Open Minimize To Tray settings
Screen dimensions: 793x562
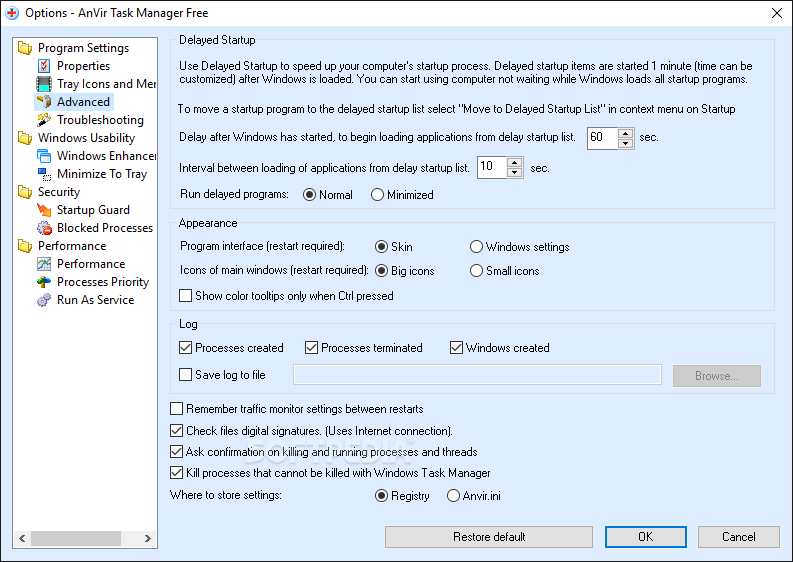[102, 174]
